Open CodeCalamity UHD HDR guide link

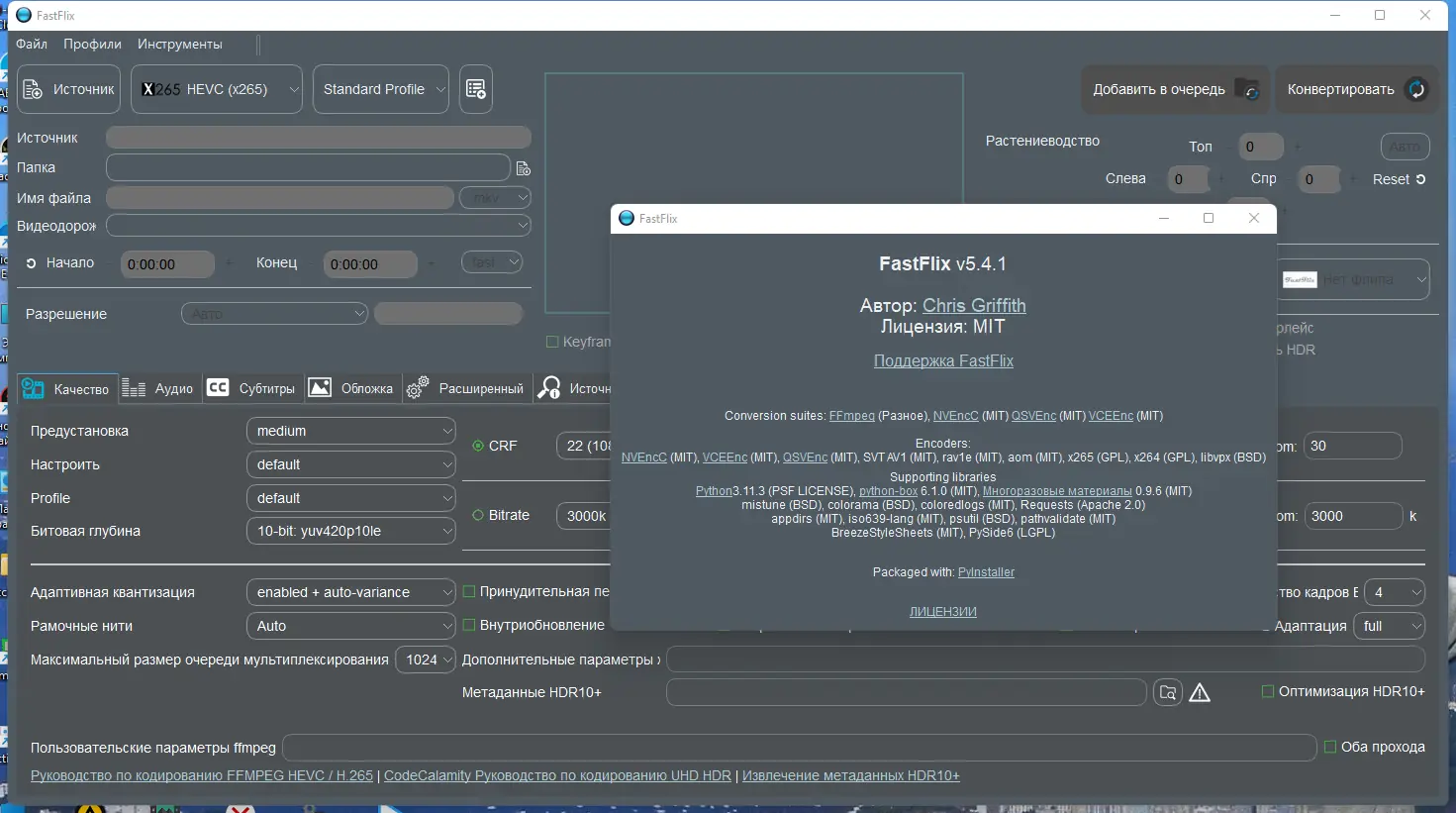(x=557, y=775)
